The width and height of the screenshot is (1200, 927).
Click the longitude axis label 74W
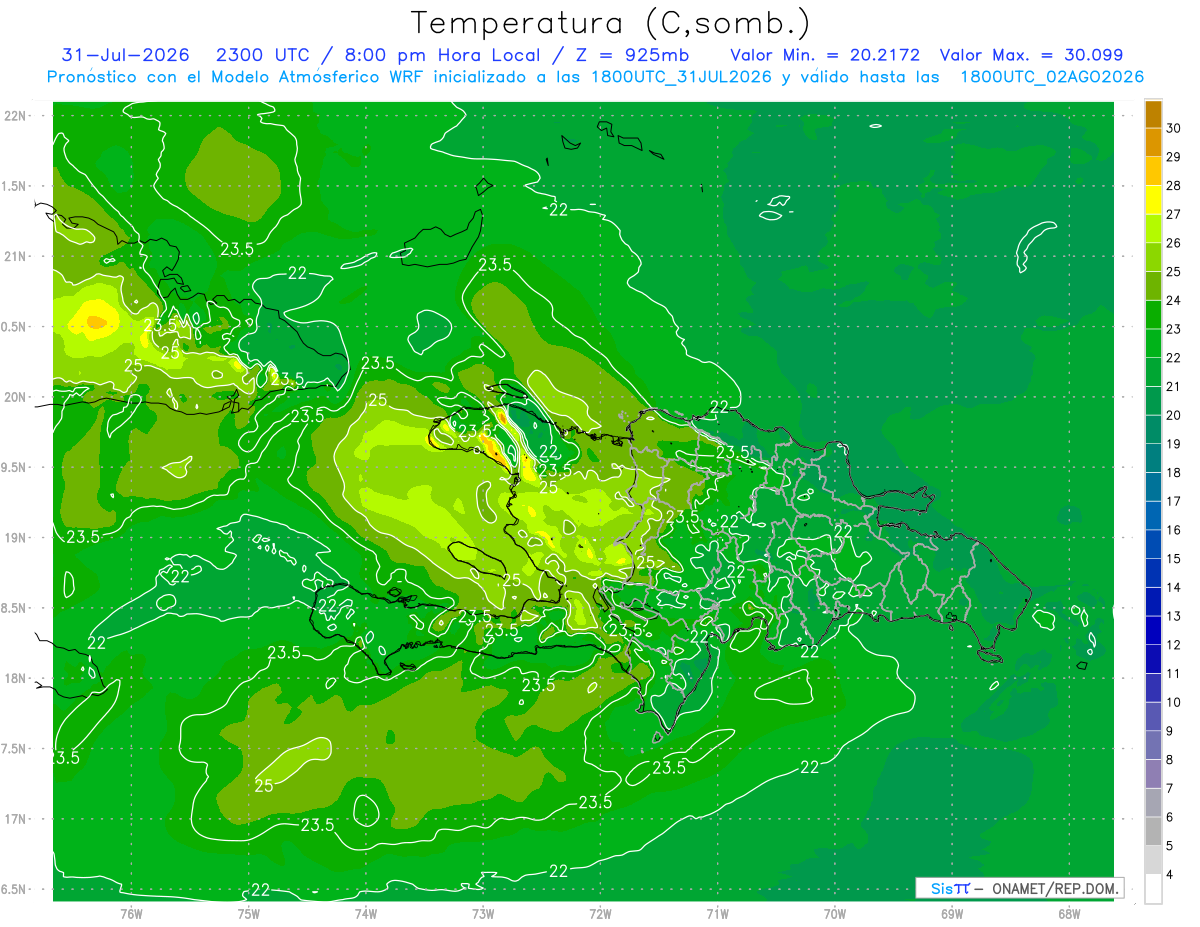pyautogui.click(x=366, y=913)
